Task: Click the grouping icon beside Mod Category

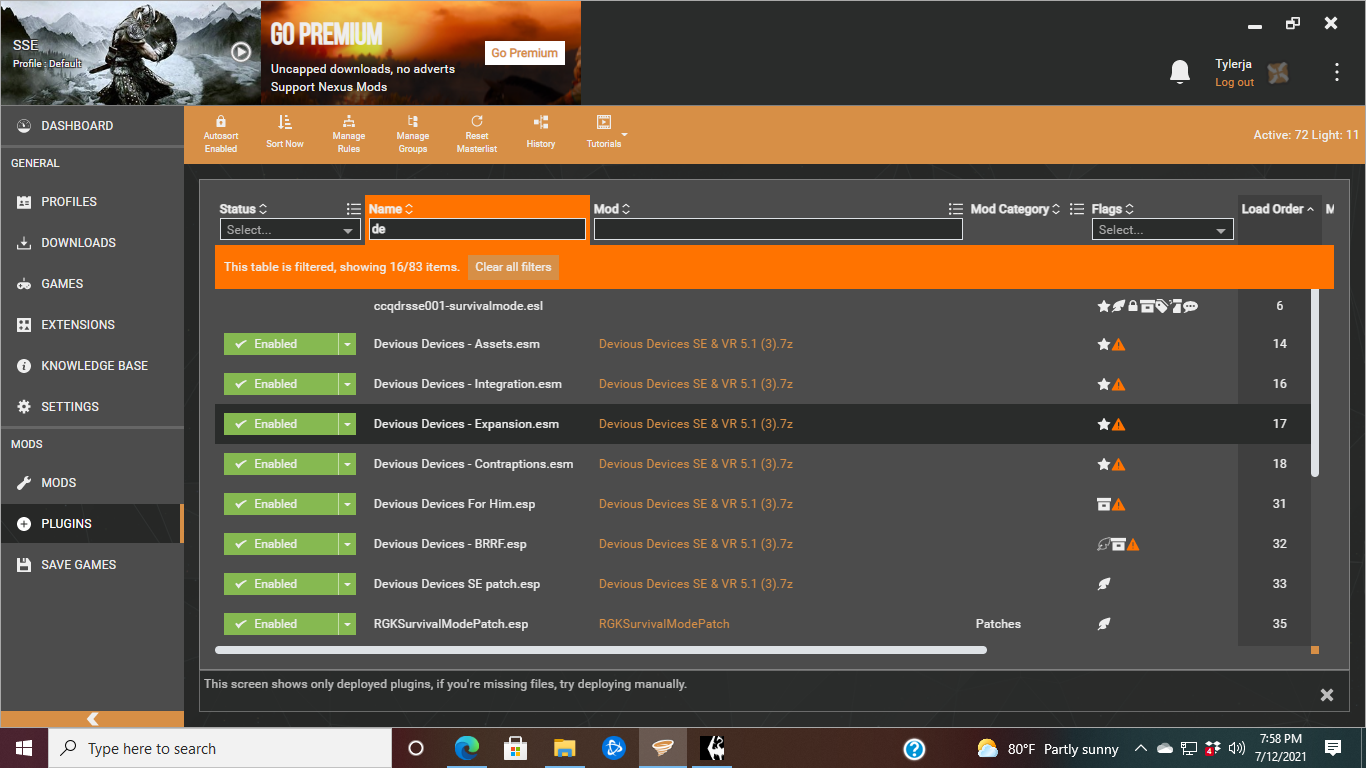Action: tap(1077, 209)
